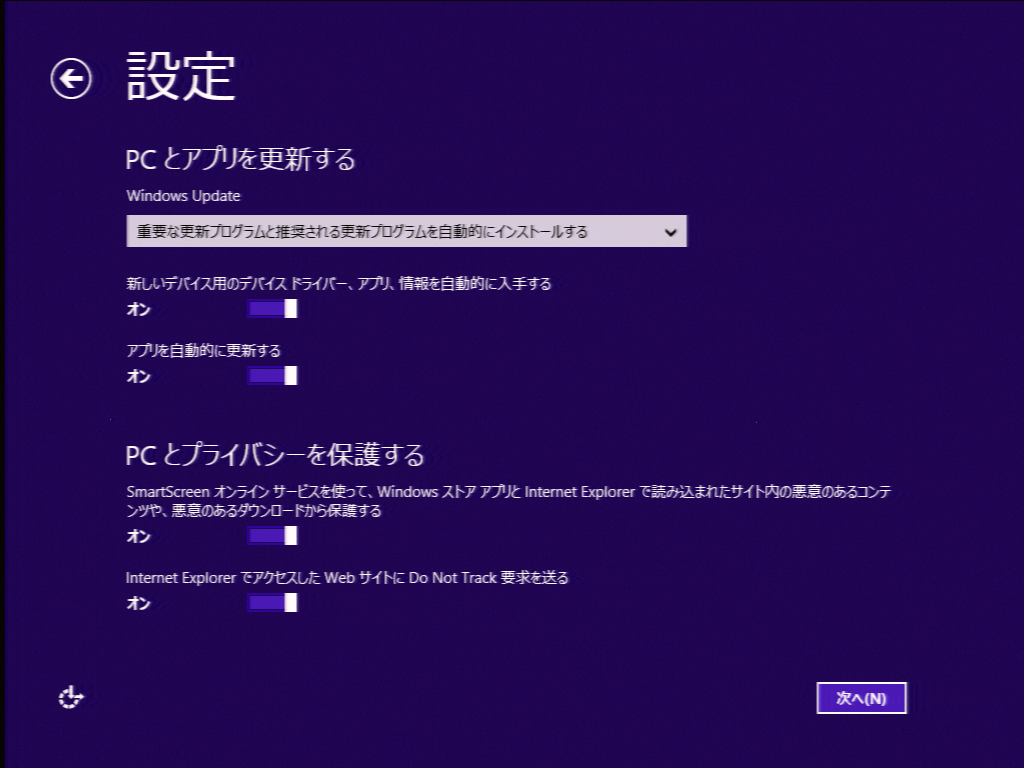Click the 設定 page title
Viewport: 1024px width, 768px height.
click(x=181, y=77)
